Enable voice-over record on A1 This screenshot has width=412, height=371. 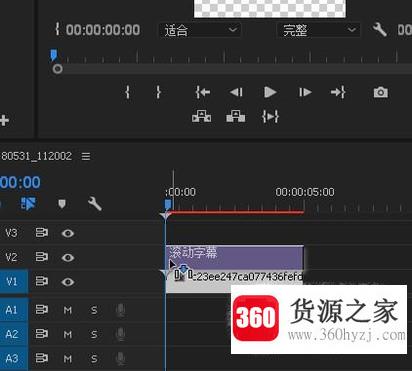point(120,311)
